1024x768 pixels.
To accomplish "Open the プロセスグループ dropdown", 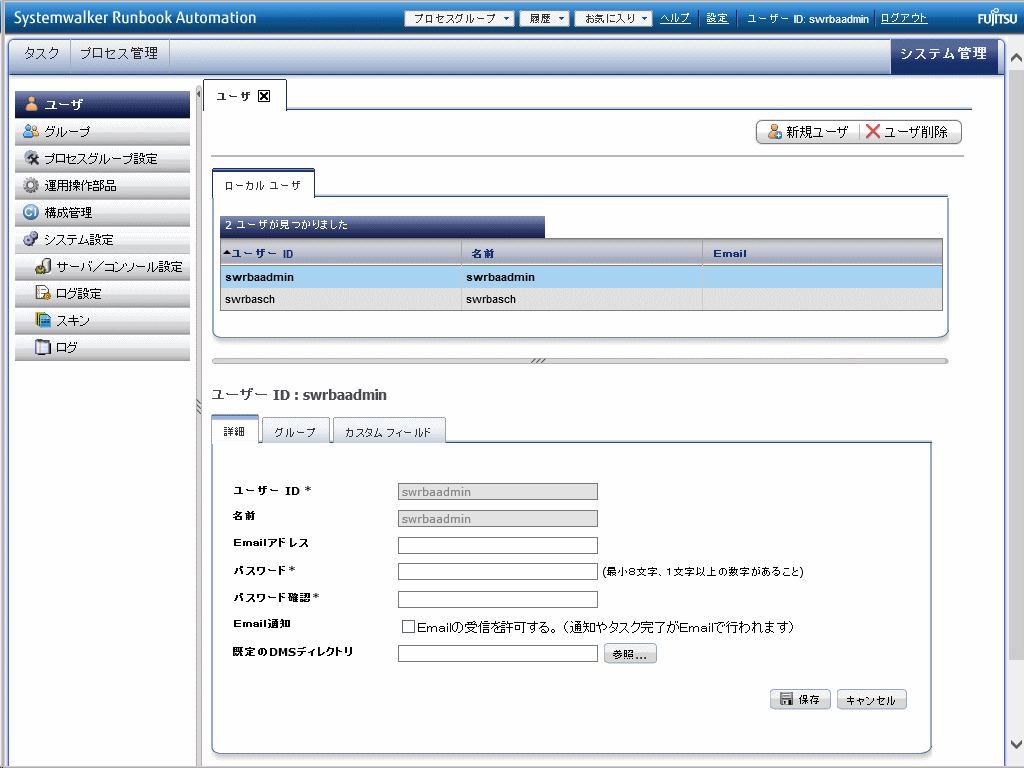I will (460, 18).
